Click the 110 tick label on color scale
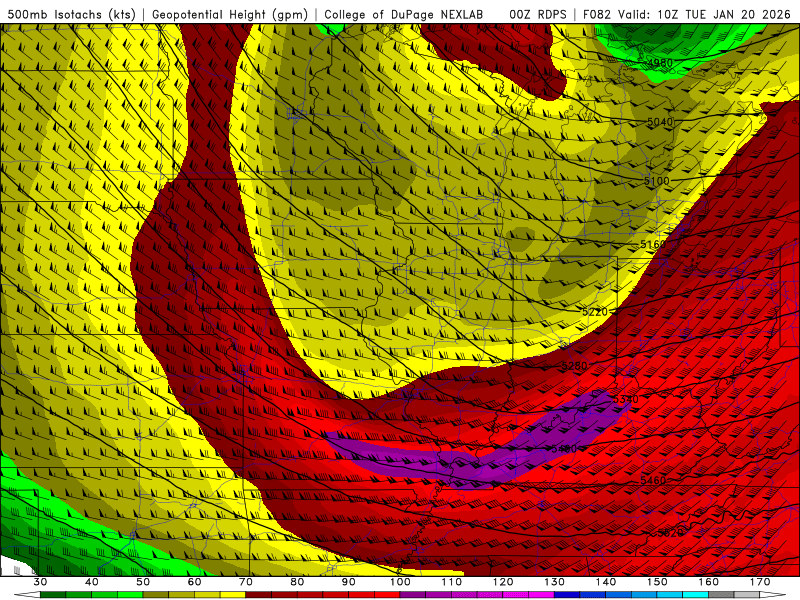800x600 pixels. [x=452, y=582]
